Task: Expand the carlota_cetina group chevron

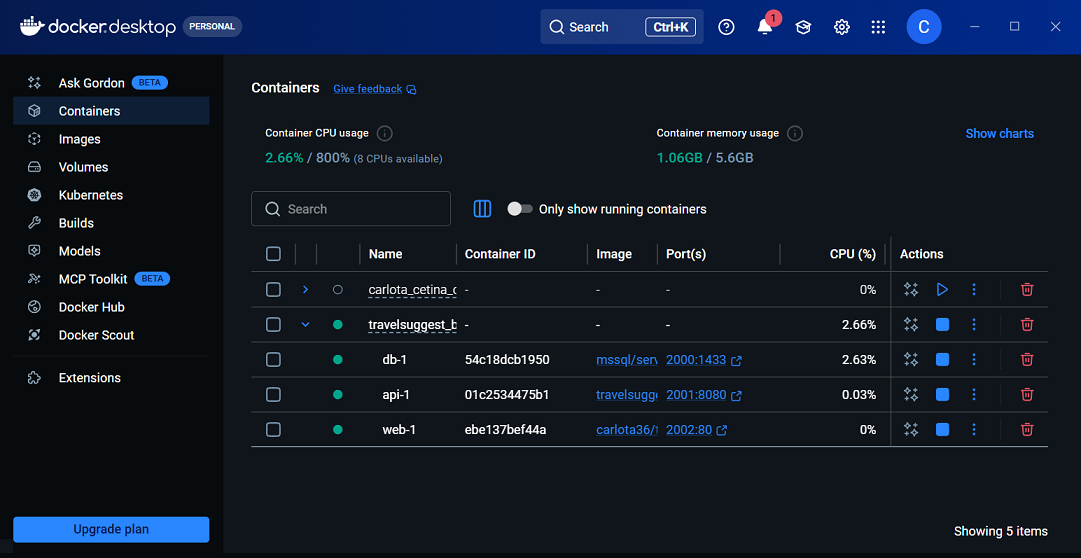Action: pyautogui.click(x=305, y=290)
